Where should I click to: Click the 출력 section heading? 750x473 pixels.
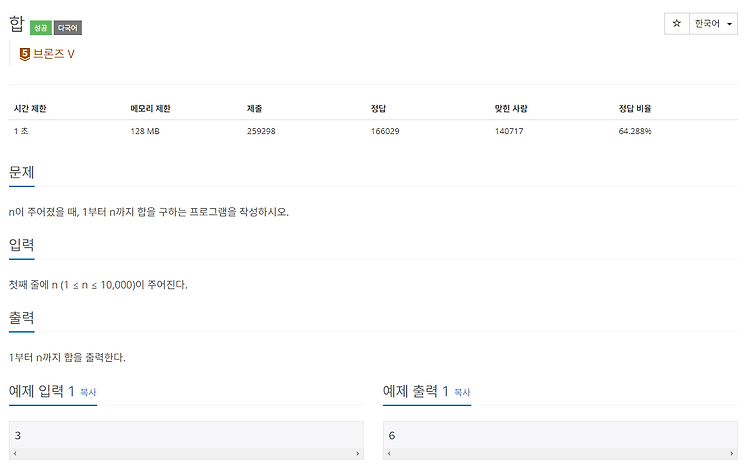pyautogui.click(x=22, y=318)
